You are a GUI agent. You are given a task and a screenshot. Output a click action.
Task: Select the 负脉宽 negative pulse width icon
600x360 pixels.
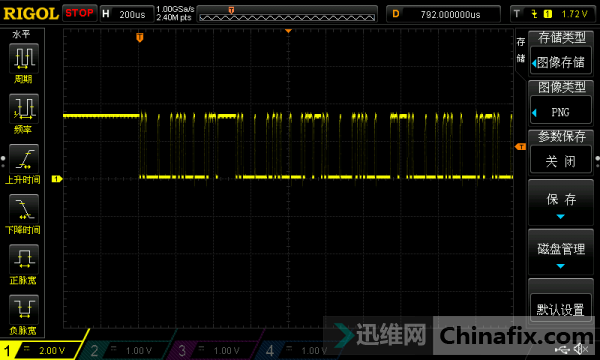[24, 310]
